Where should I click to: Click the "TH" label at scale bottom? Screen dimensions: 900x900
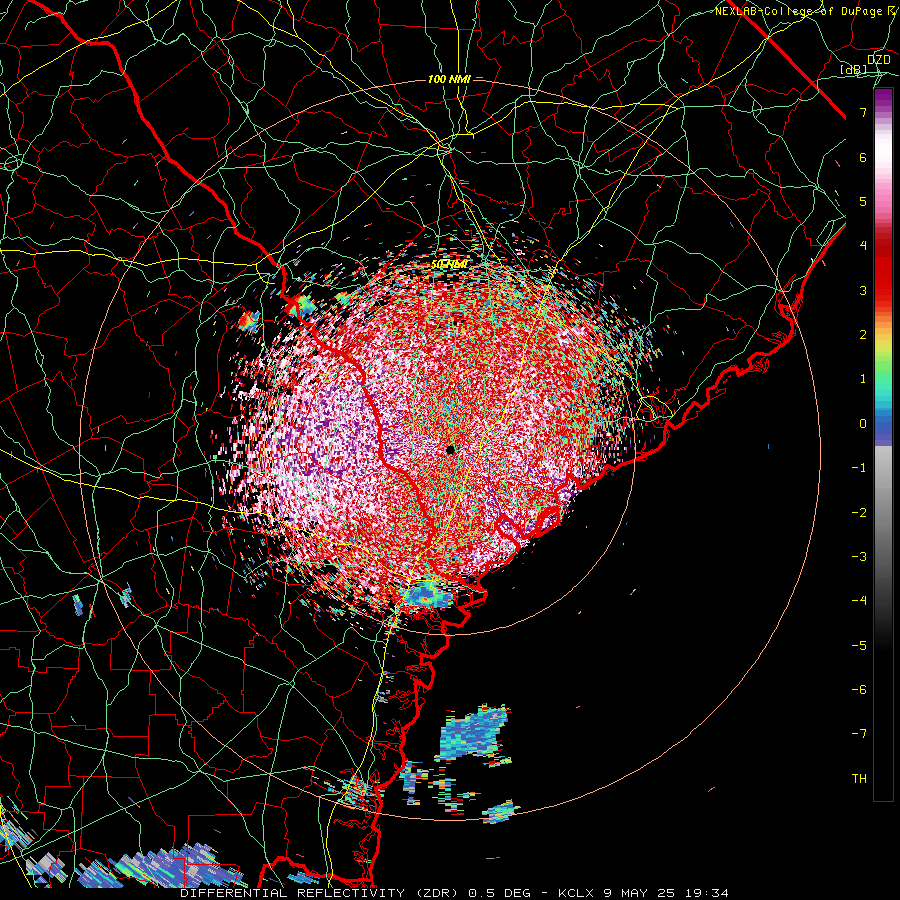click(859, 779)
